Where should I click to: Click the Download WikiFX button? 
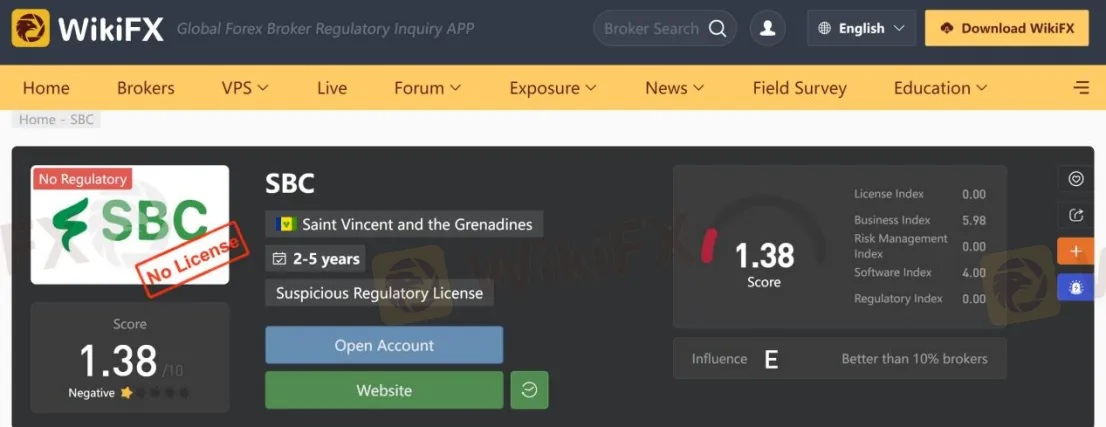pos(1007,28)
